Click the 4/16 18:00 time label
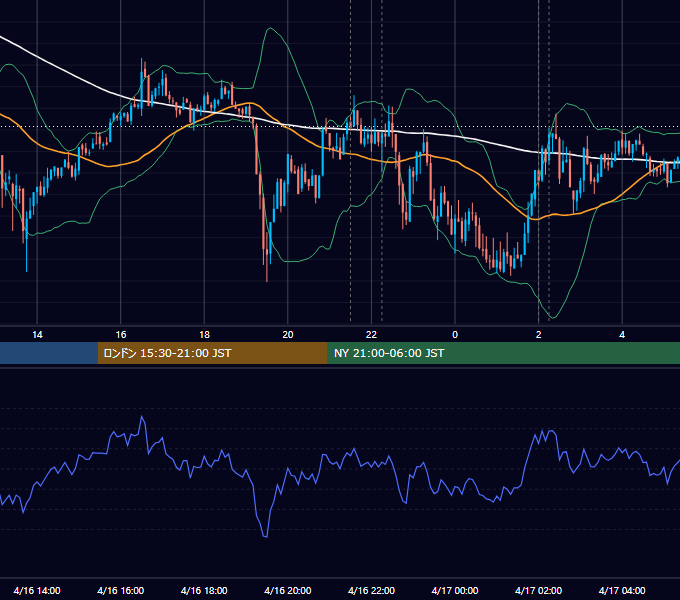Viewport: 680px width, 600px height. (204, 590)
